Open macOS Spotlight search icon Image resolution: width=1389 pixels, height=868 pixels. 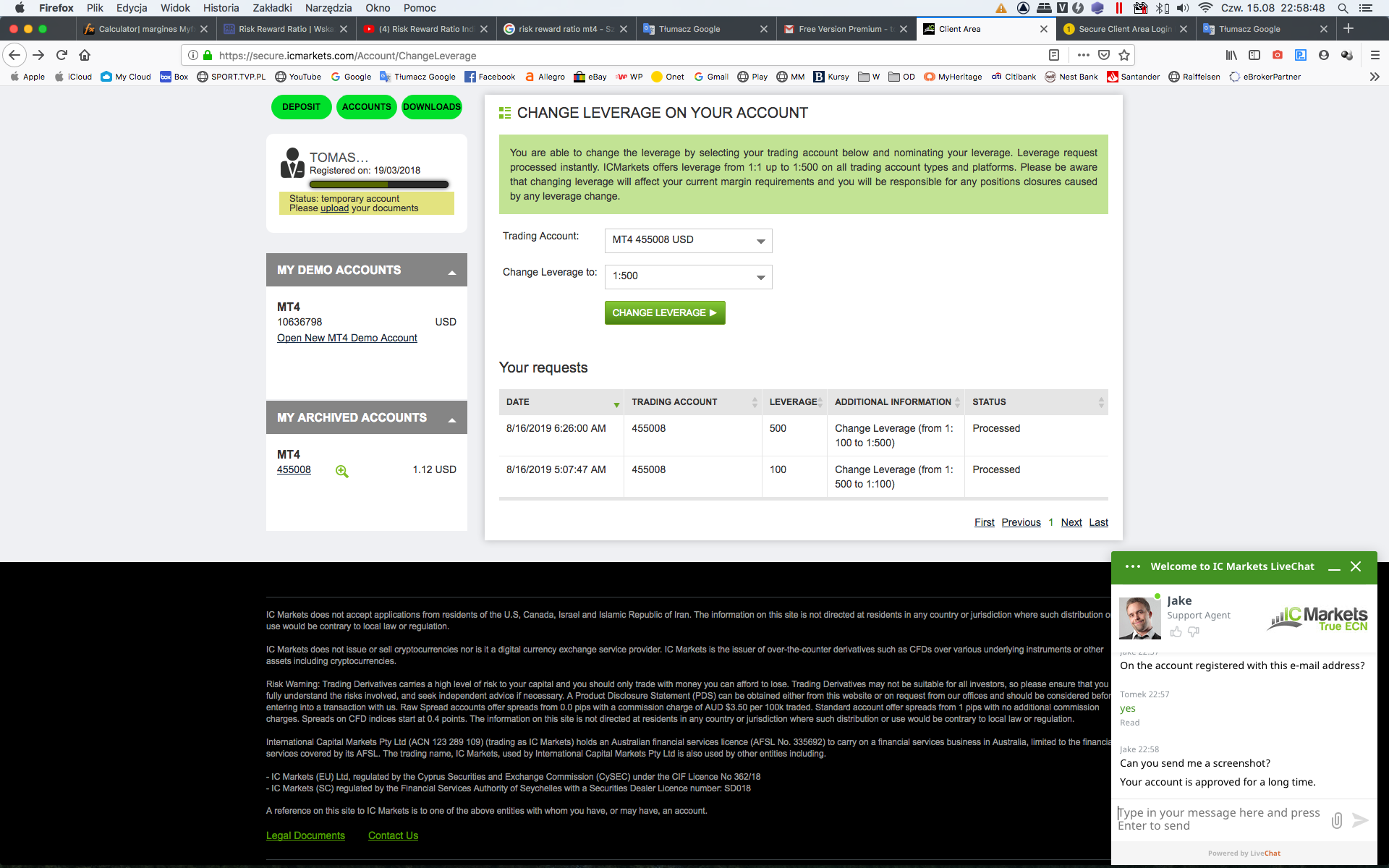[x=1343, y=8]
